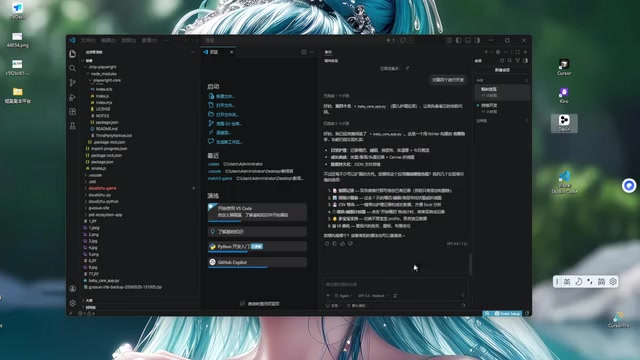Toggle the sessions side panel icon

coord(525,61)
